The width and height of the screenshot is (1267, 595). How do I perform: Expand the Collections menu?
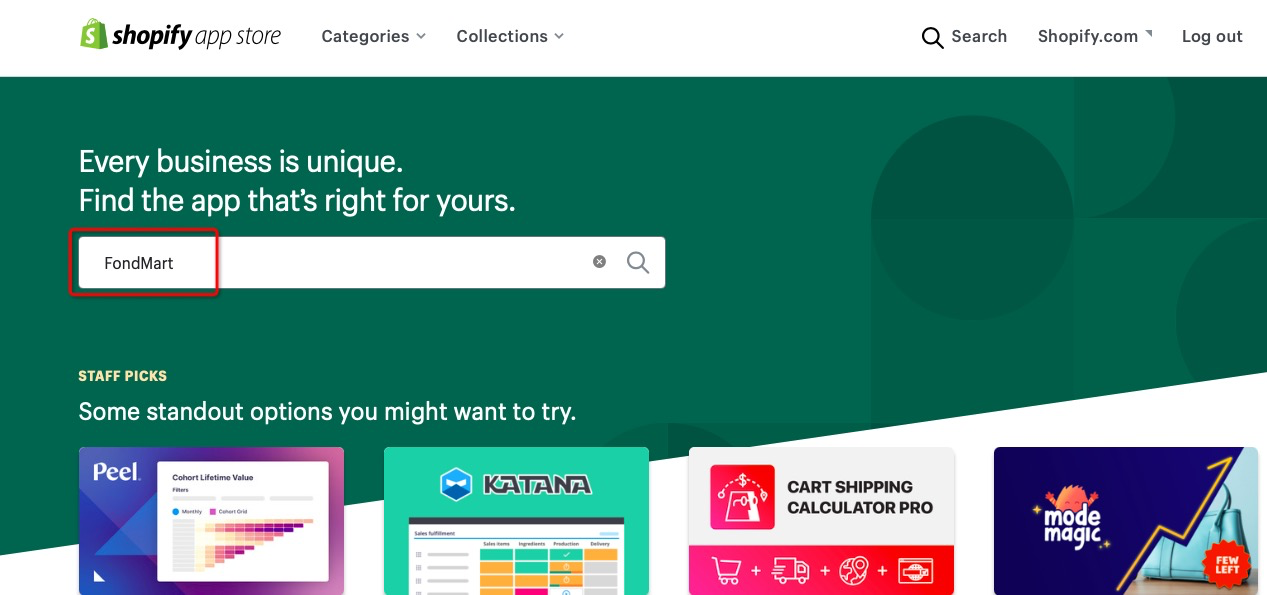(510, 36)
